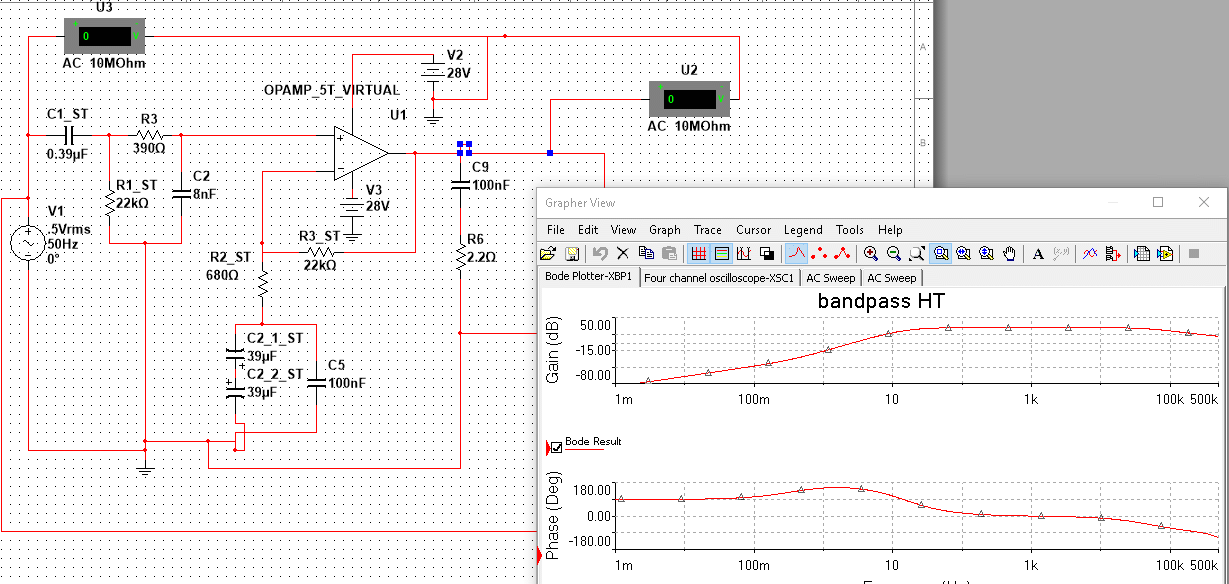Select the U3 voltmeter in the schematic
This screenshot has height=584, width=1229.
(104, 37)
